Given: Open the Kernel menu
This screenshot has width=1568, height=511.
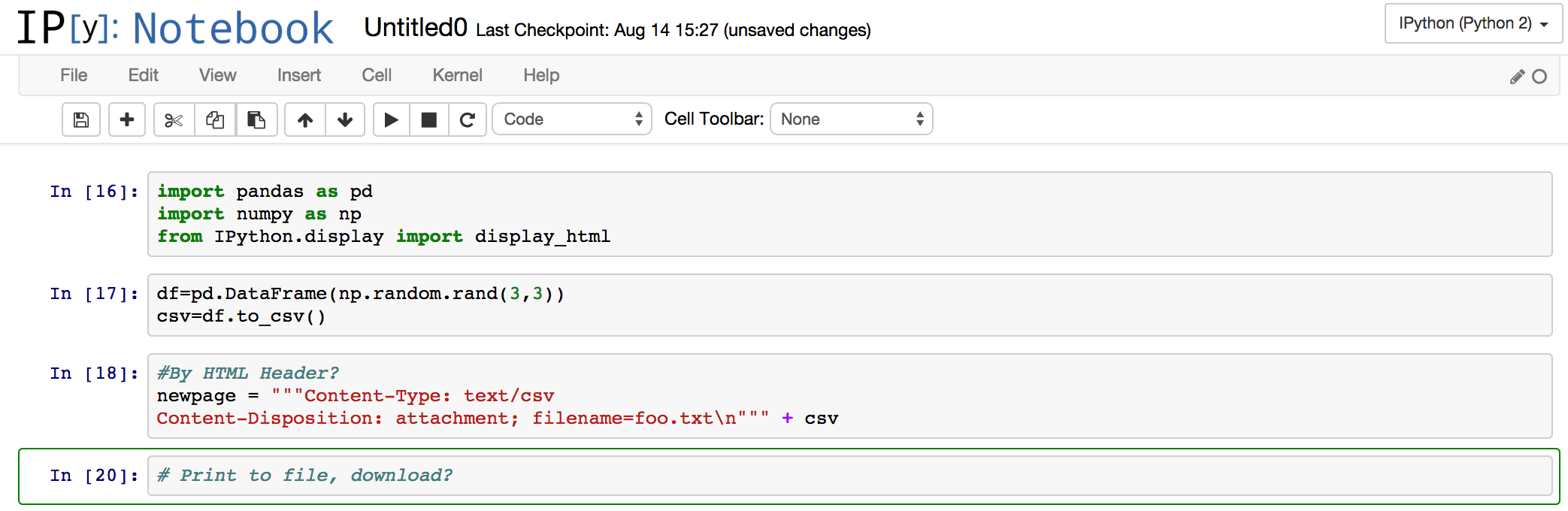Looking at the screenshot, I should (457, 75).
